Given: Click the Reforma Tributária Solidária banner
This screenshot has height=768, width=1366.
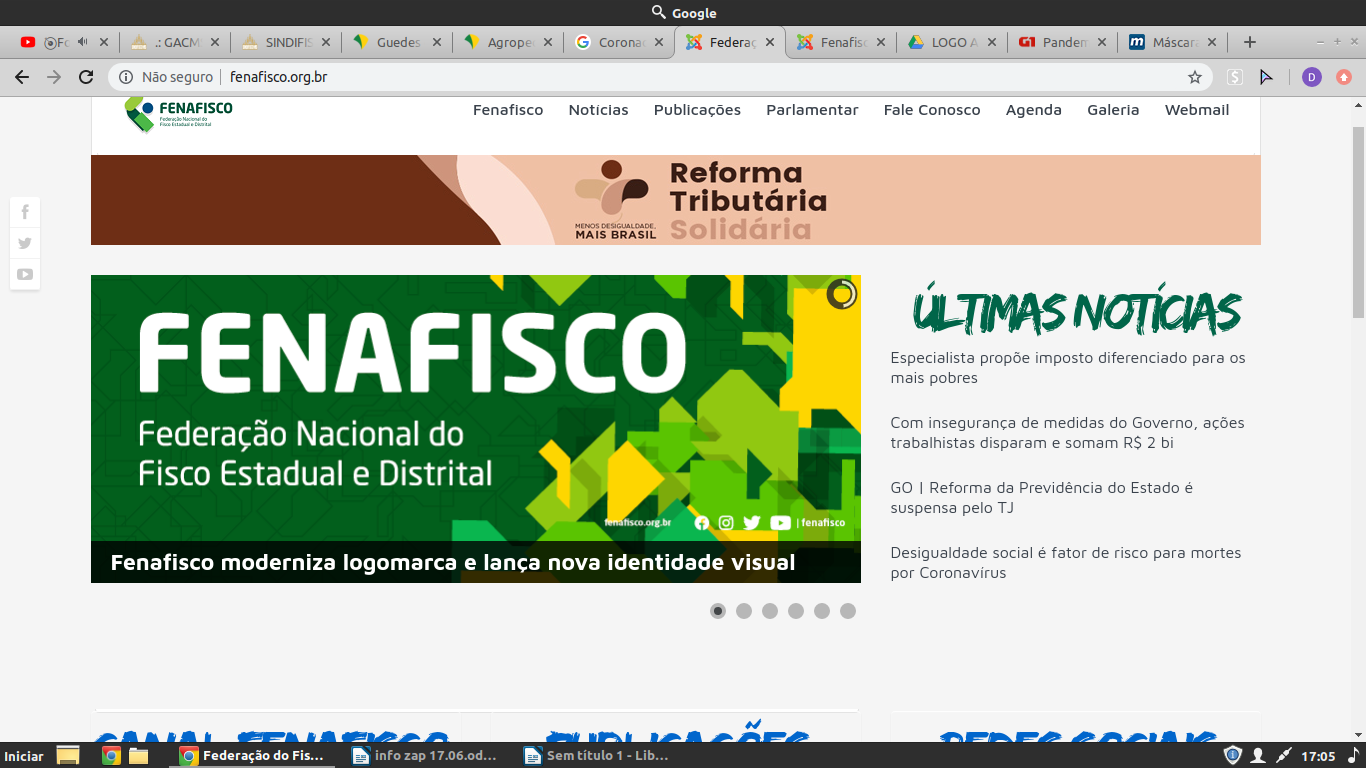Looking at the screenshot, I should pos(676,200).
